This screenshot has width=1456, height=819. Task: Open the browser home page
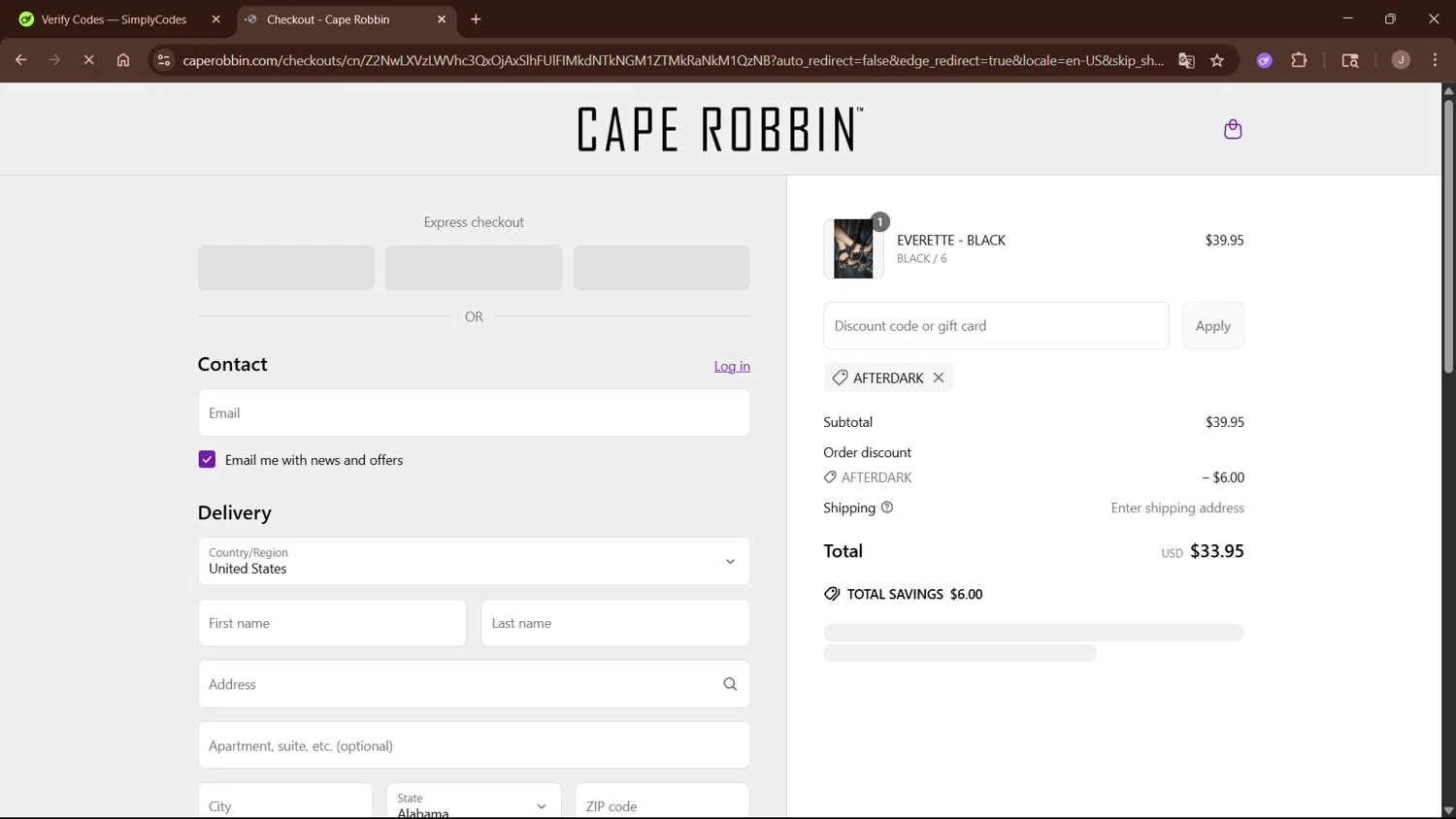[123, 60]
